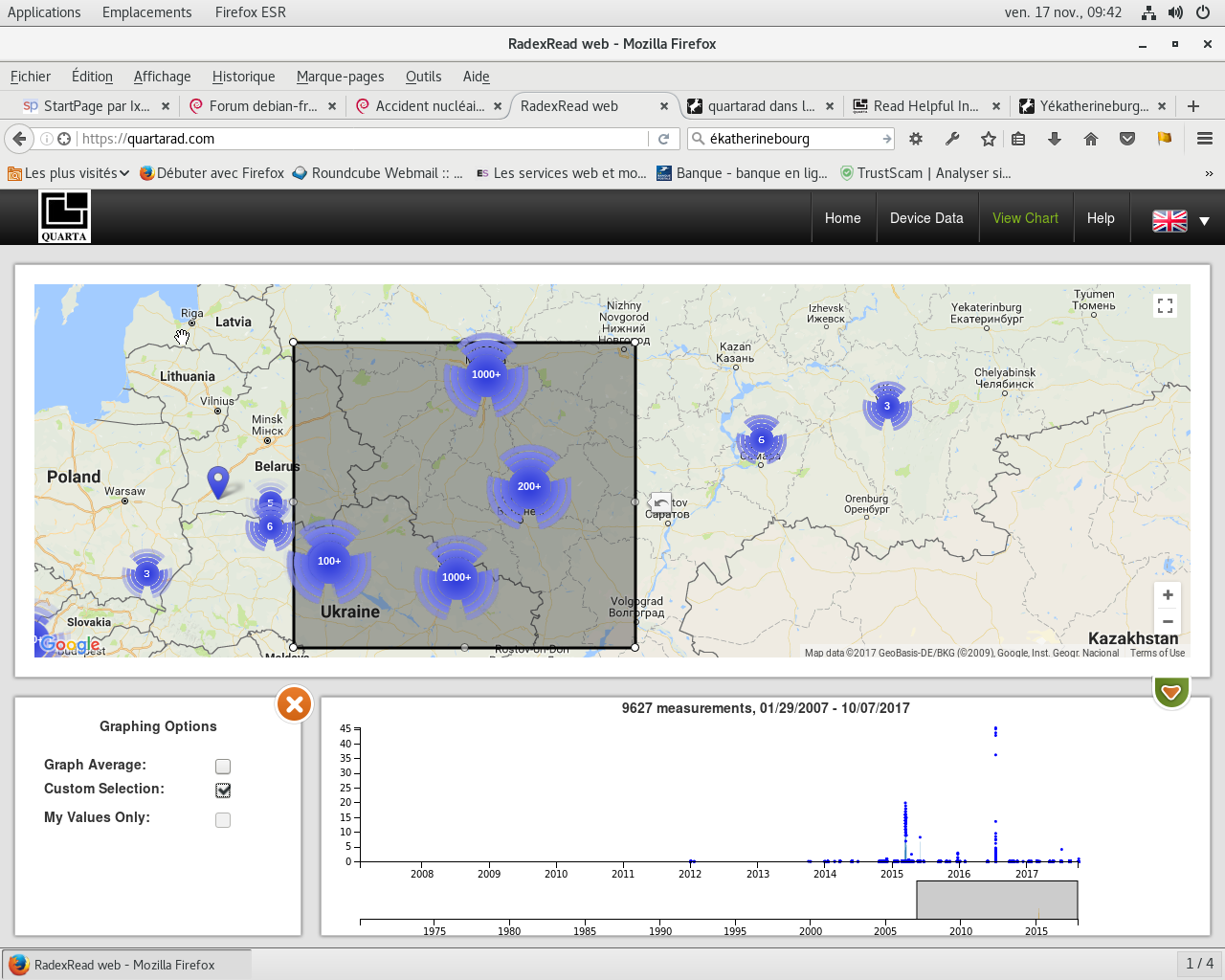Show more bookmarks with the overflow chevron
The width and height of the screenshot is (1225, 980).
[1209, 173]
